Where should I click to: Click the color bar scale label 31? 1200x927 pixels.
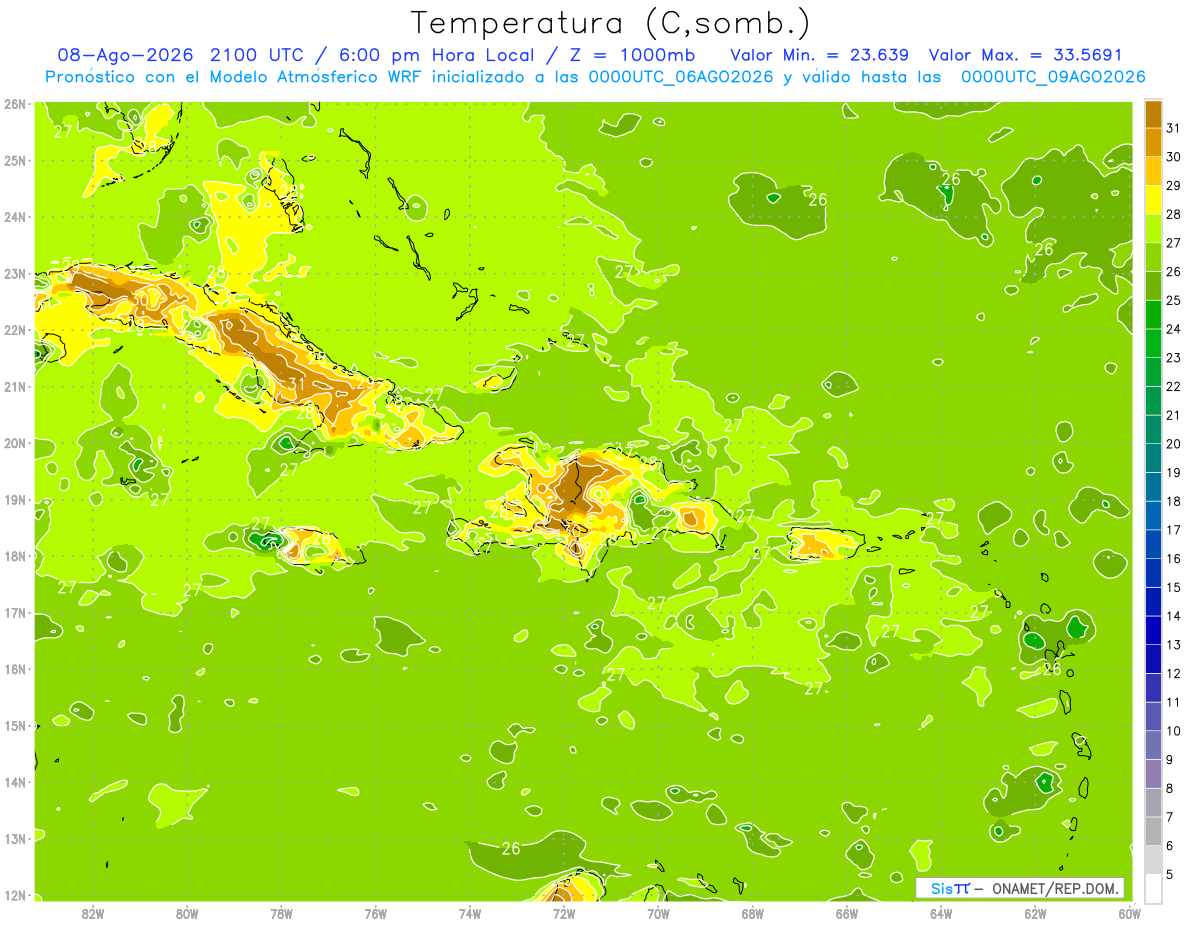click(x=1173, y=128)
